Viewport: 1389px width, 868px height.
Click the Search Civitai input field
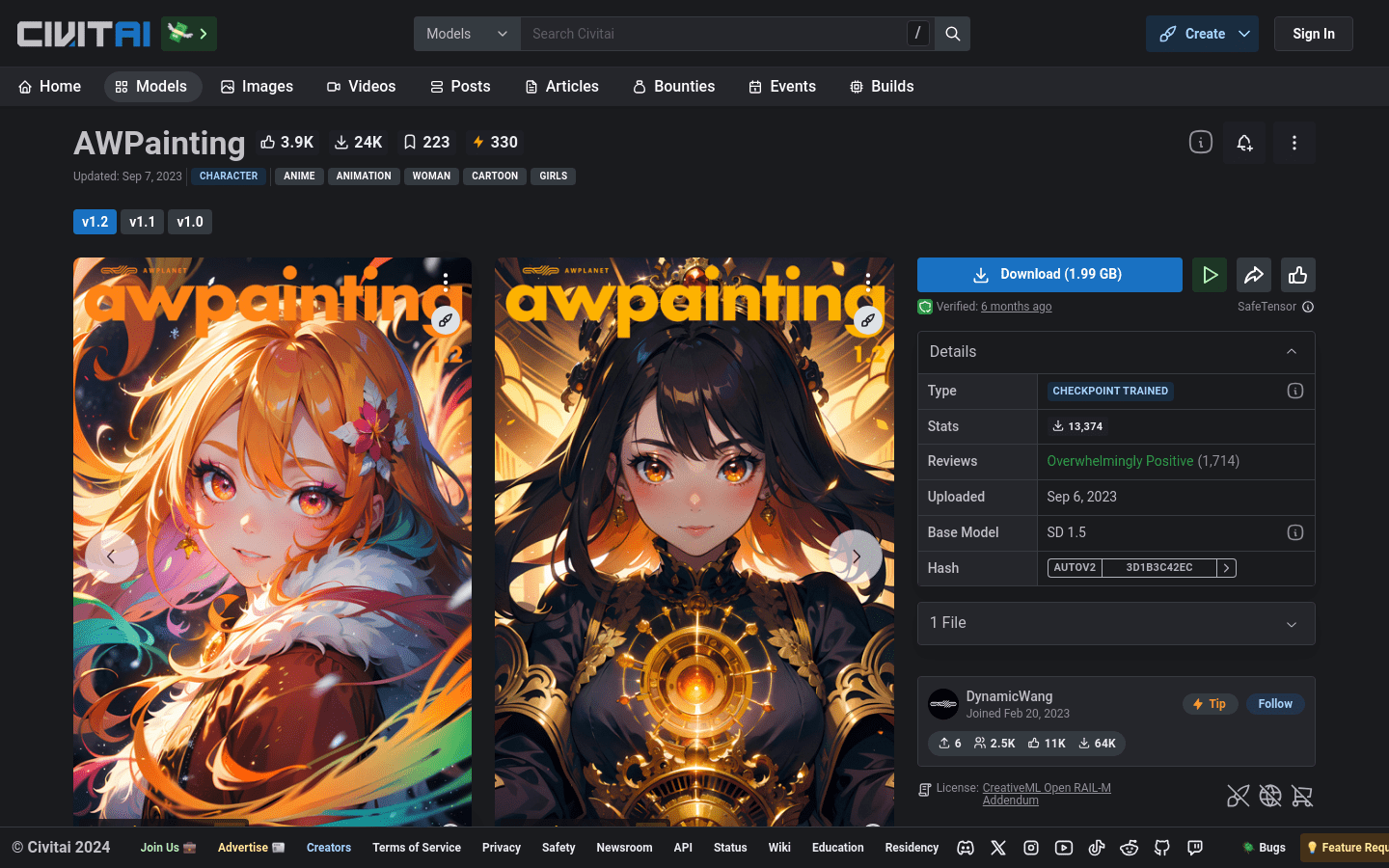[x=714, y=34]
